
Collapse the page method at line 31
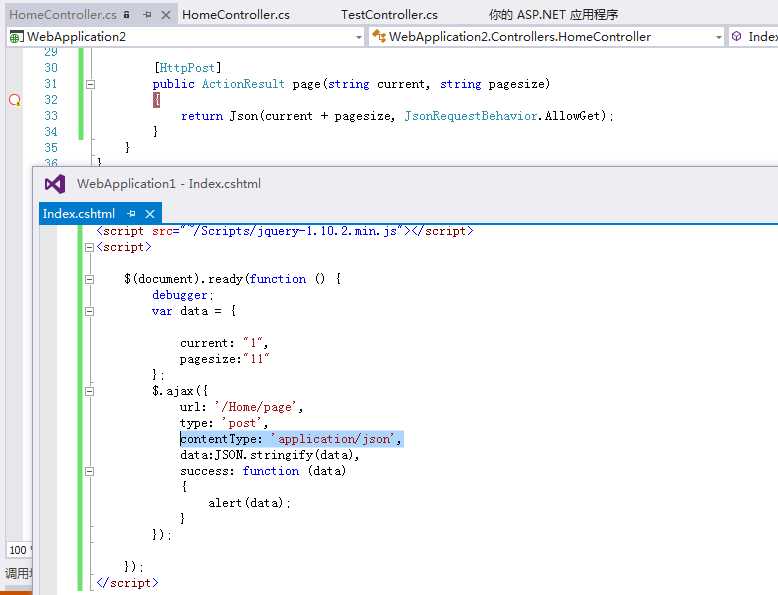coord(90,84)
